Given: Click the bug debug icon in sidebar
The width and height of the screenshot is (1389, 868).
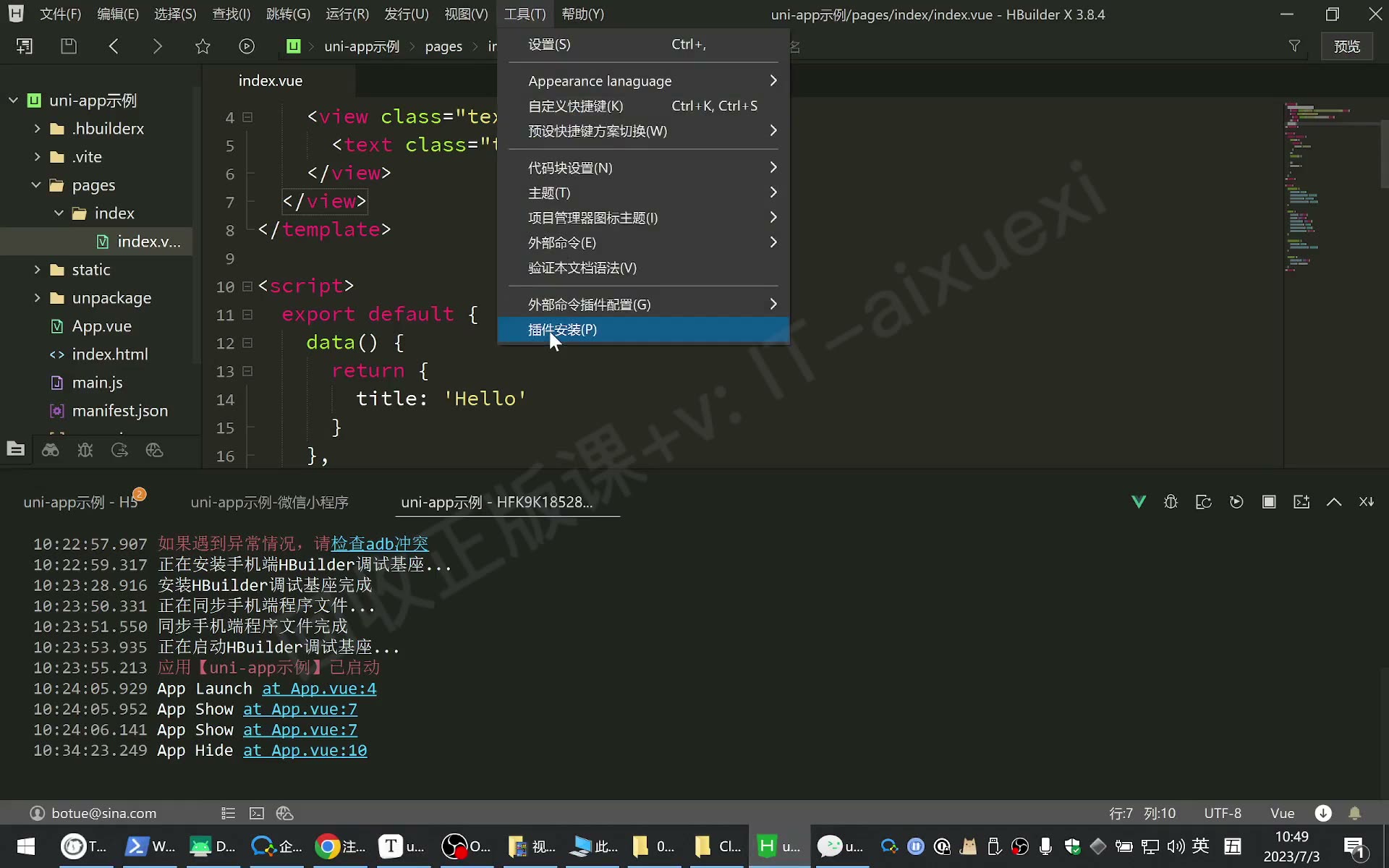Looking at the screenshot, I should (85, 450).
